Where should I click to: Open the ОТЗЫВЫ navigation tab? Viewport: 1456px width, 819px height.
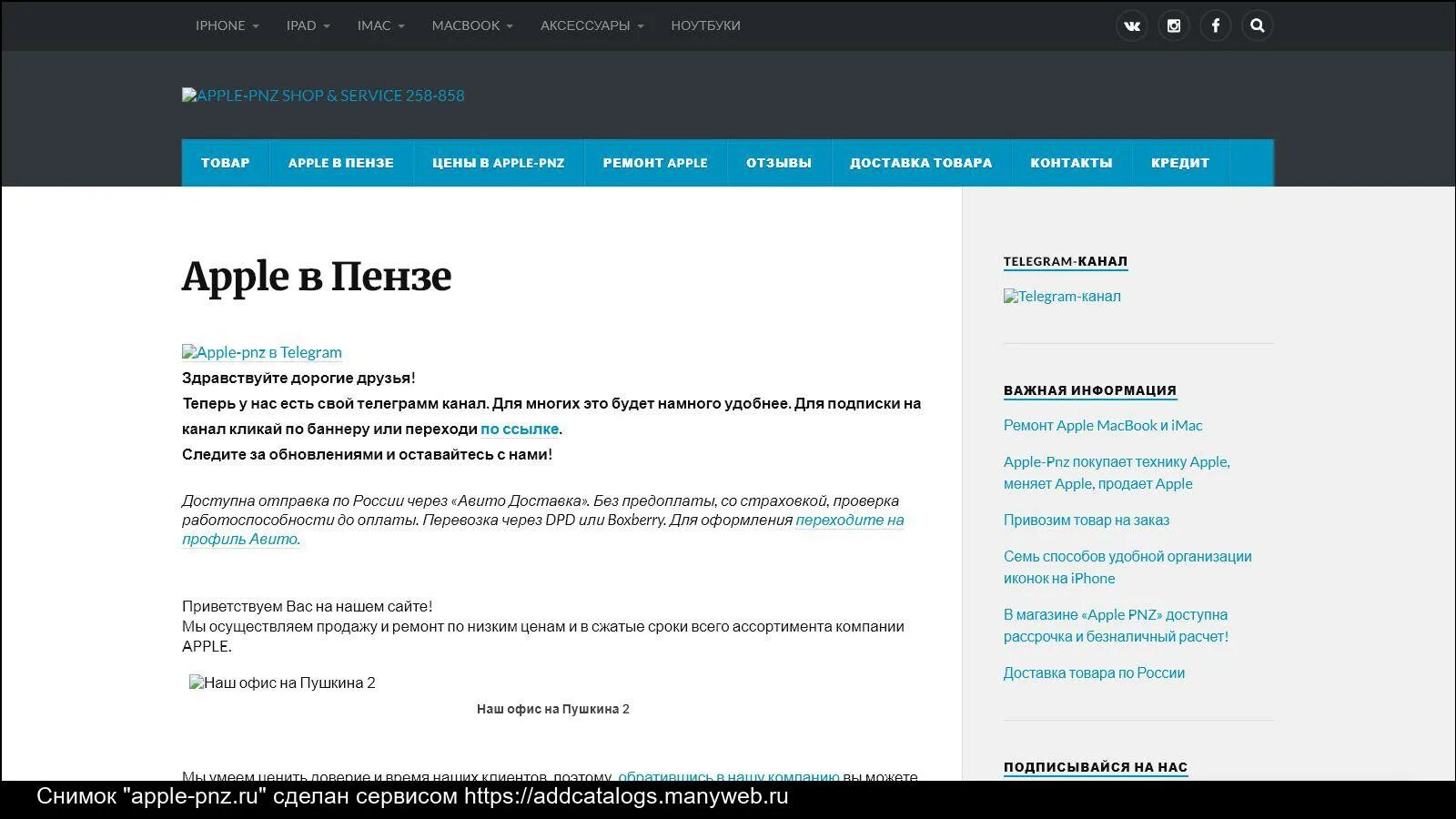(779, 163)
